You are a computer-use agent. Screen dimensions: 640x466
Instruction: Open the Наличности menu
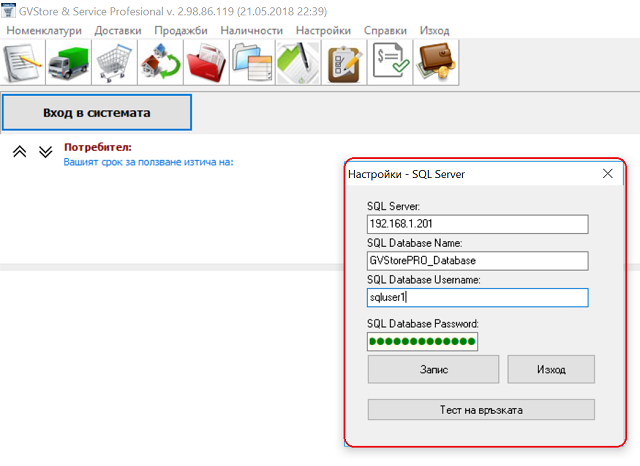(251, 31)
